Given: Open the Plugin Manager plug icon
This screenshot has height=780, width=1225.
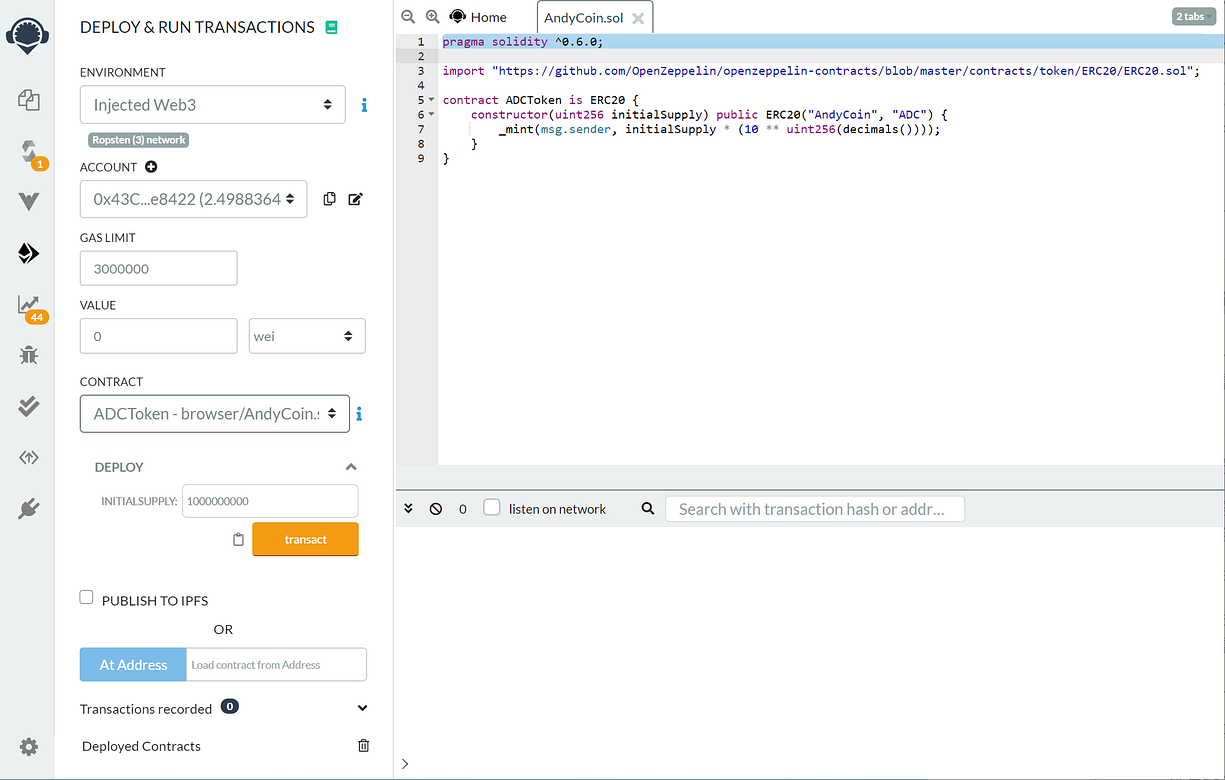Looking at the screenshot, I should coord(28,509).
